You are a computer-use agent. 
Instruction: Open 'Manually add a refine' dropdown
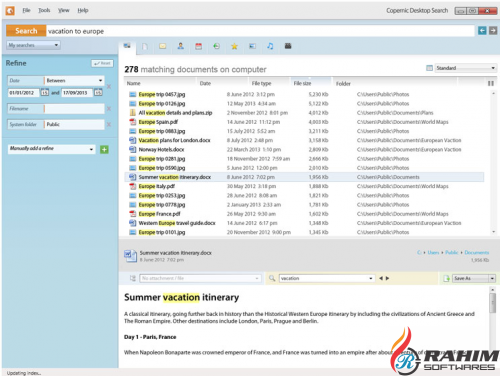point(52,149)
